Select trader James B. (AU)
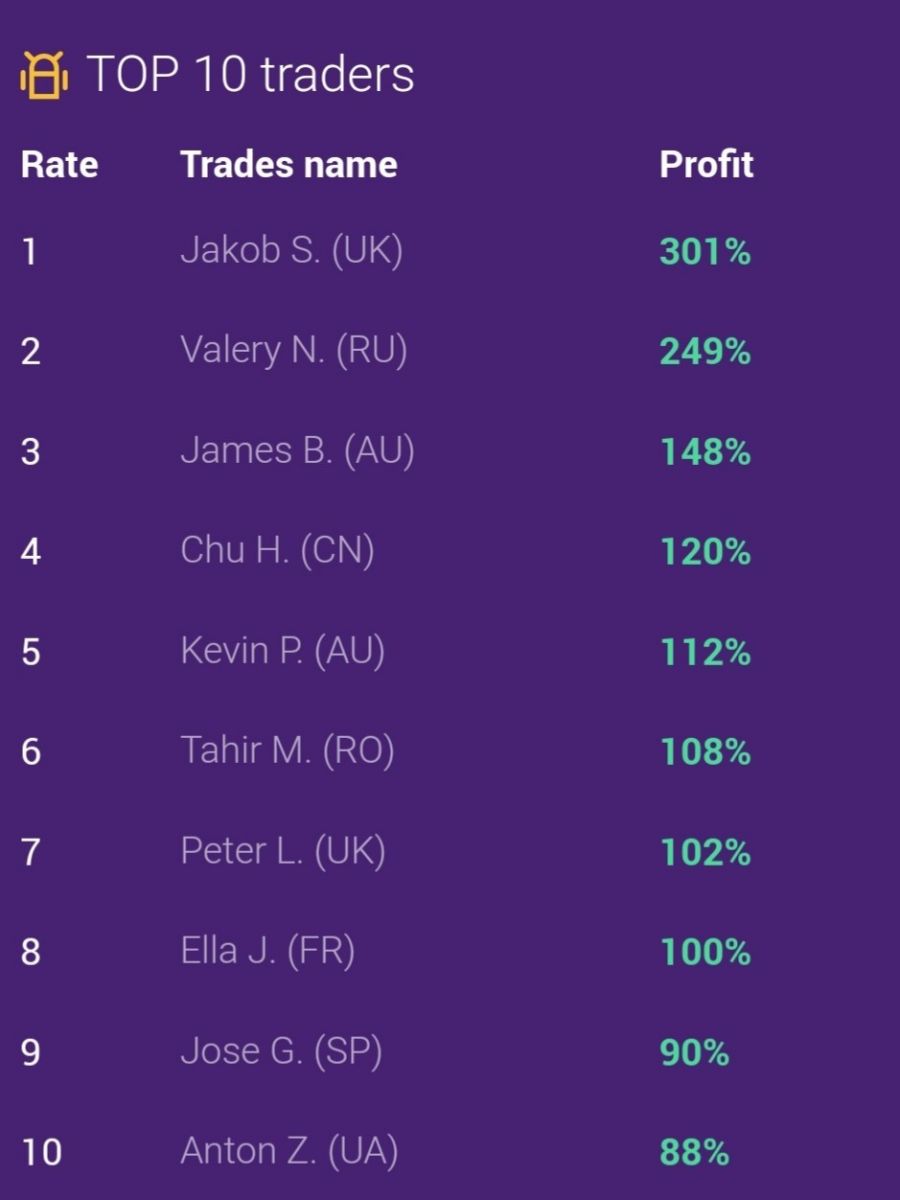 (x=297, y=450)
